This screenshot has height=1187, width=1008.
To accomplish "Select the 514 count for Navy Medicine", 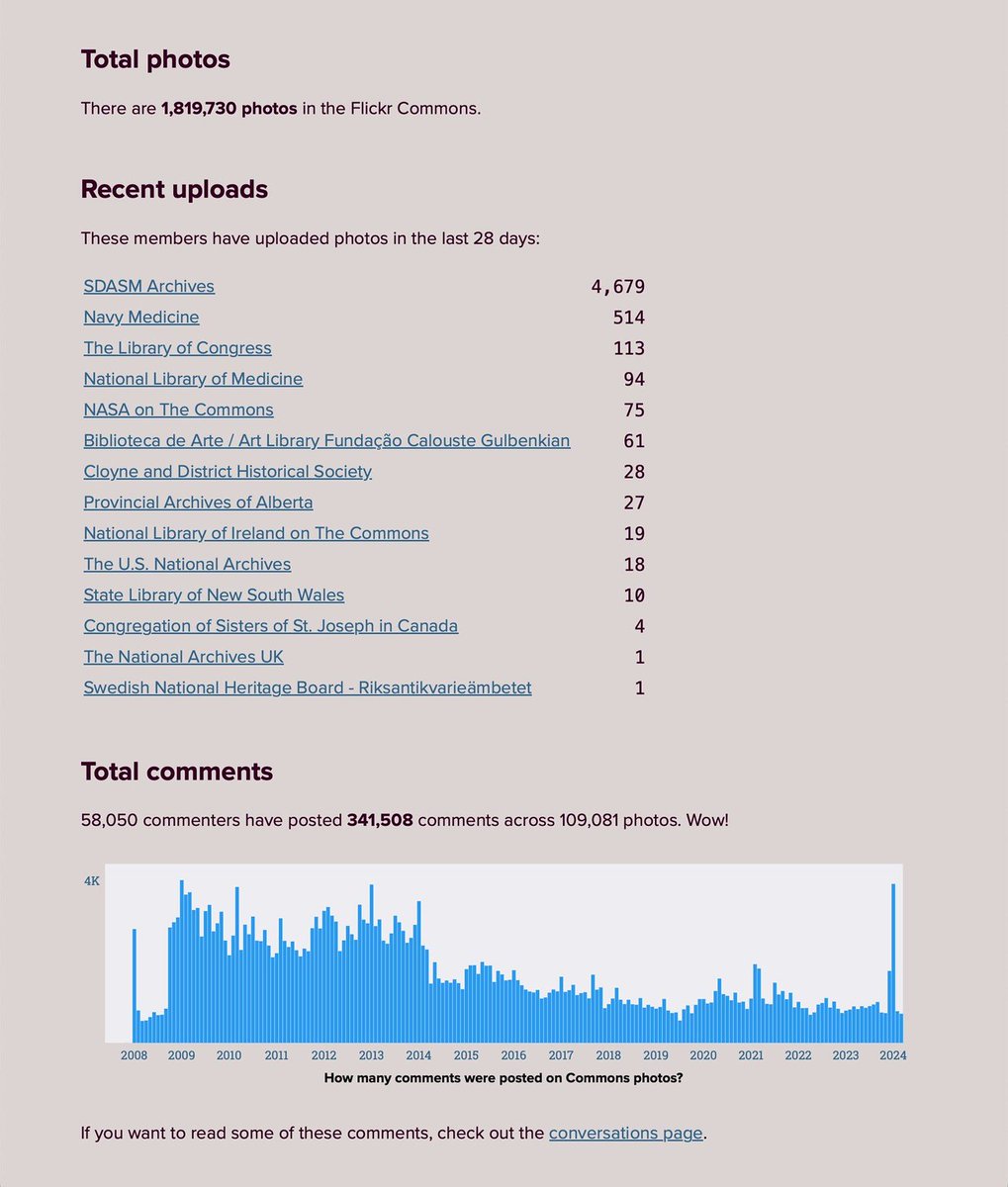I will click(629, 318).
